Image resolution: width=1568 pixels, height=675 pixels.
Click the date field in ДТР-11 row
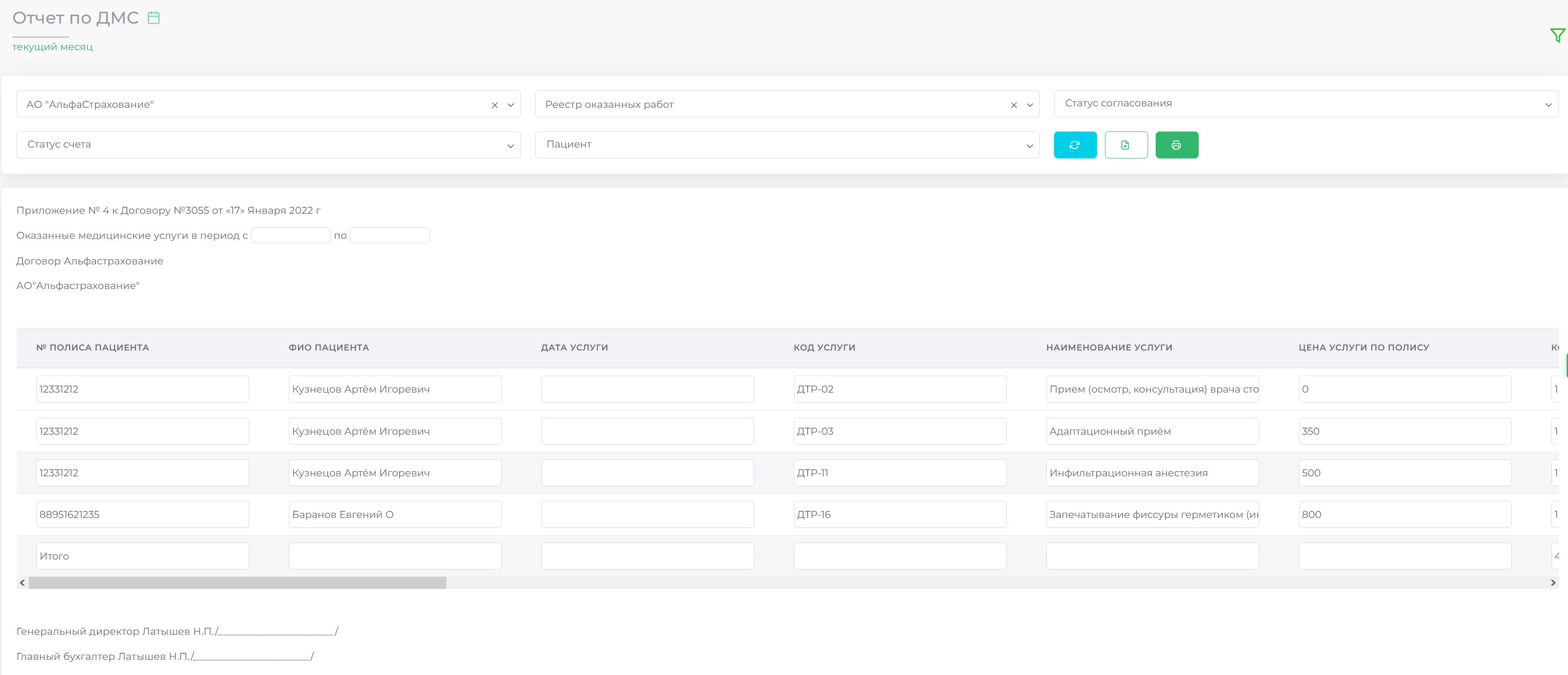(x=648, y=473)
